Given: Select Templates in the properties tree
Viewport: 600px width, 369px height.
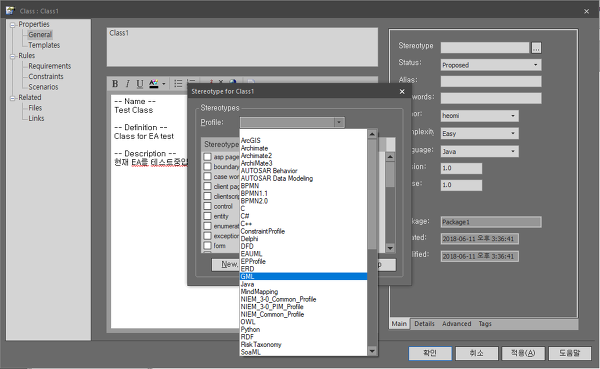Looking at the screenshot, I should pyautogui.click(x=44, y=45).
